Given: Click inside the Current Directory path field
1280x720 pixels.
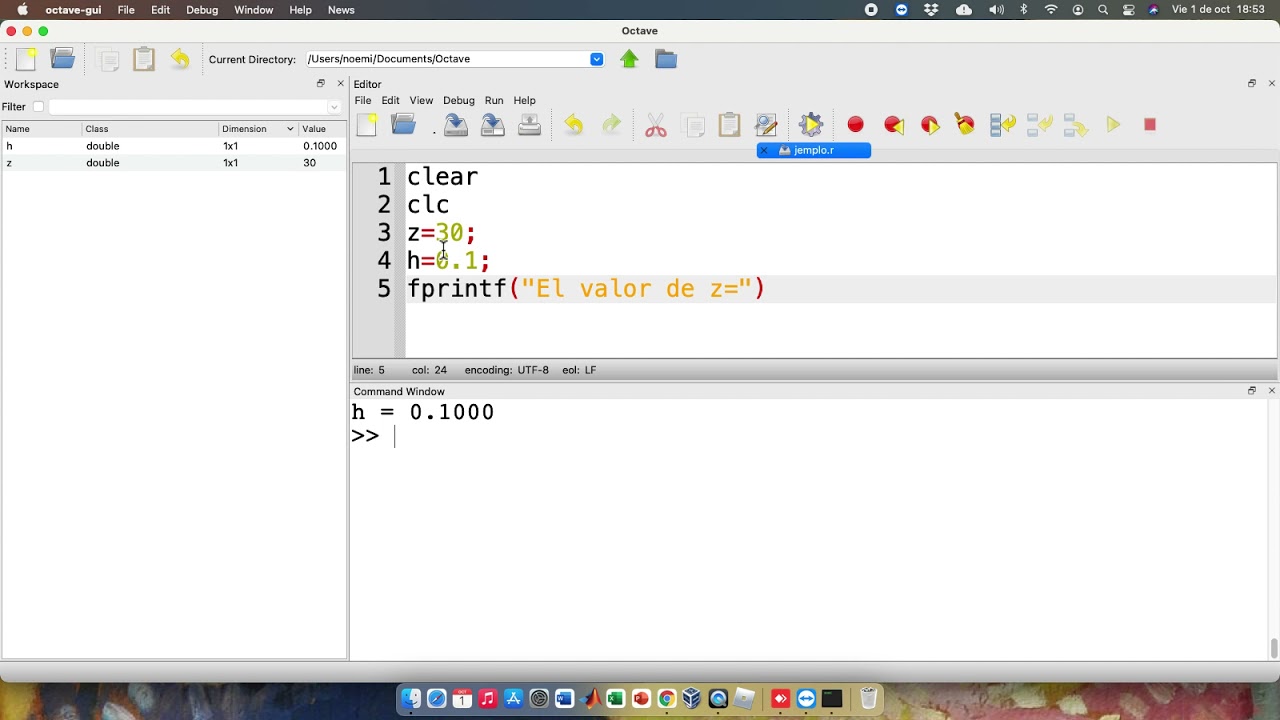Looking at the screenshot, I should coord(447,59).
